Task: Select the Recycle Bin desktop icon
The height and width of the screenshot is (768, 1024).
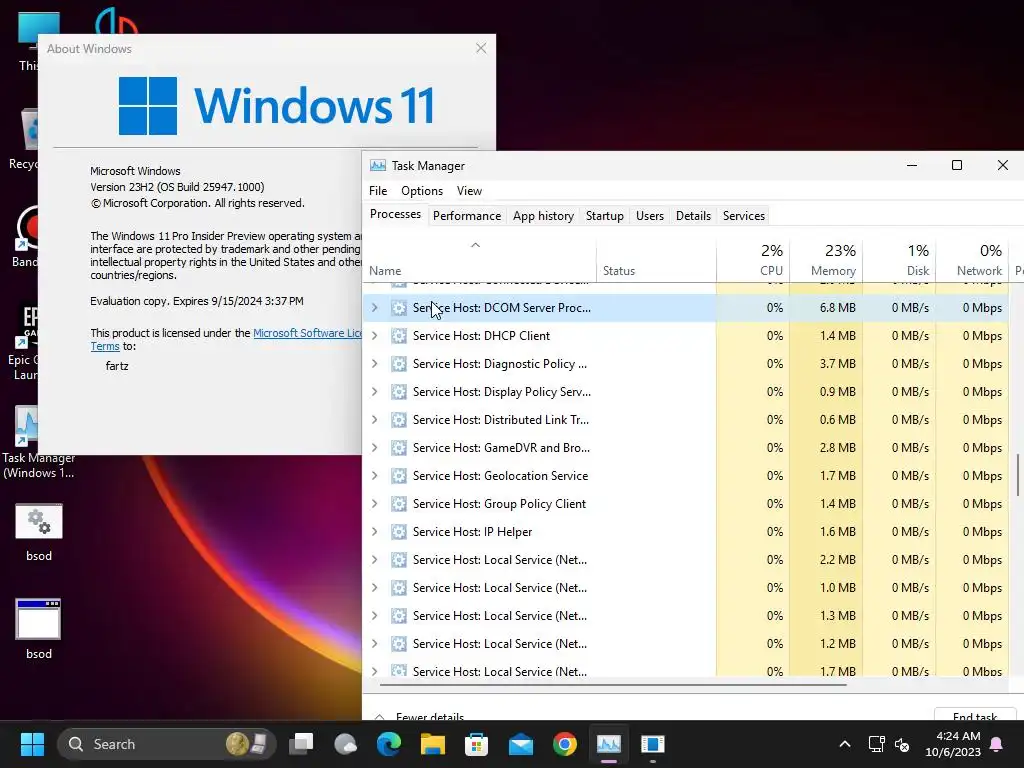Action: coord(23,139)
